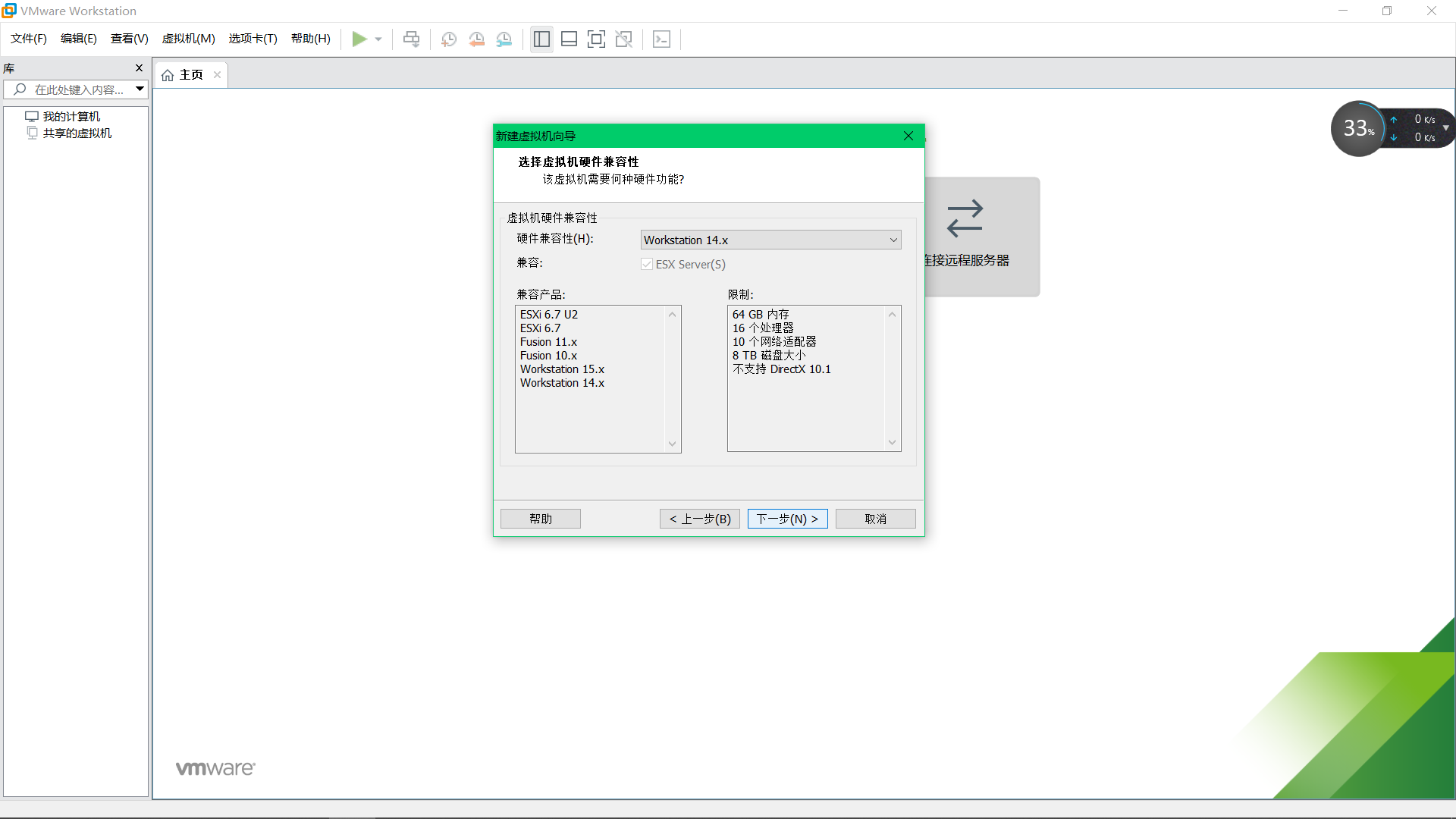Viewport: 1456px width, 819px height.
Task: Click the 连接远程服务器 tile
Action: pos(981,237)
